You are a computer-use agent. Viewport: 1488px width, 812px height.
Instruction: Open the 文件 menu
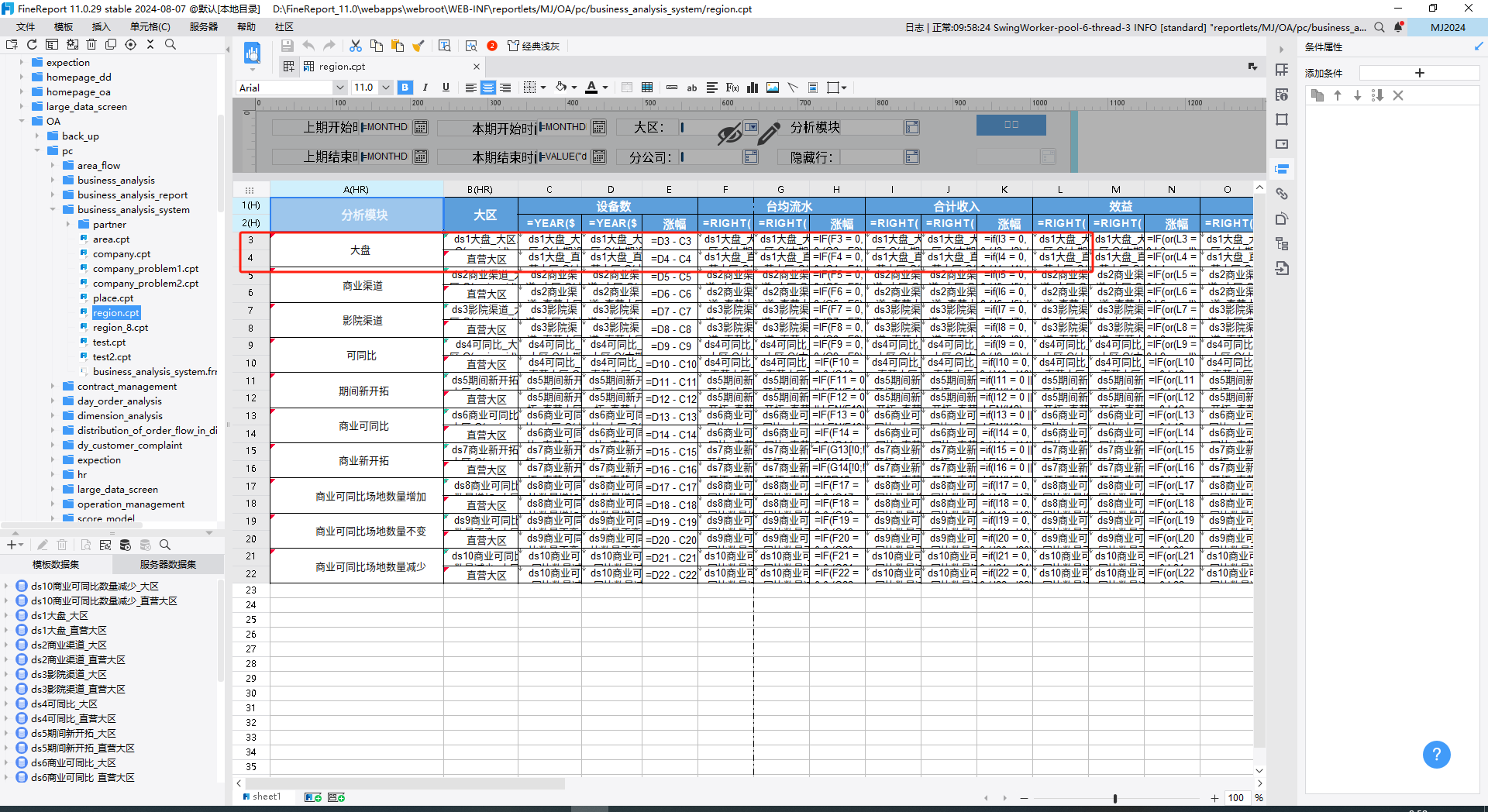click(x=26, y=27)
